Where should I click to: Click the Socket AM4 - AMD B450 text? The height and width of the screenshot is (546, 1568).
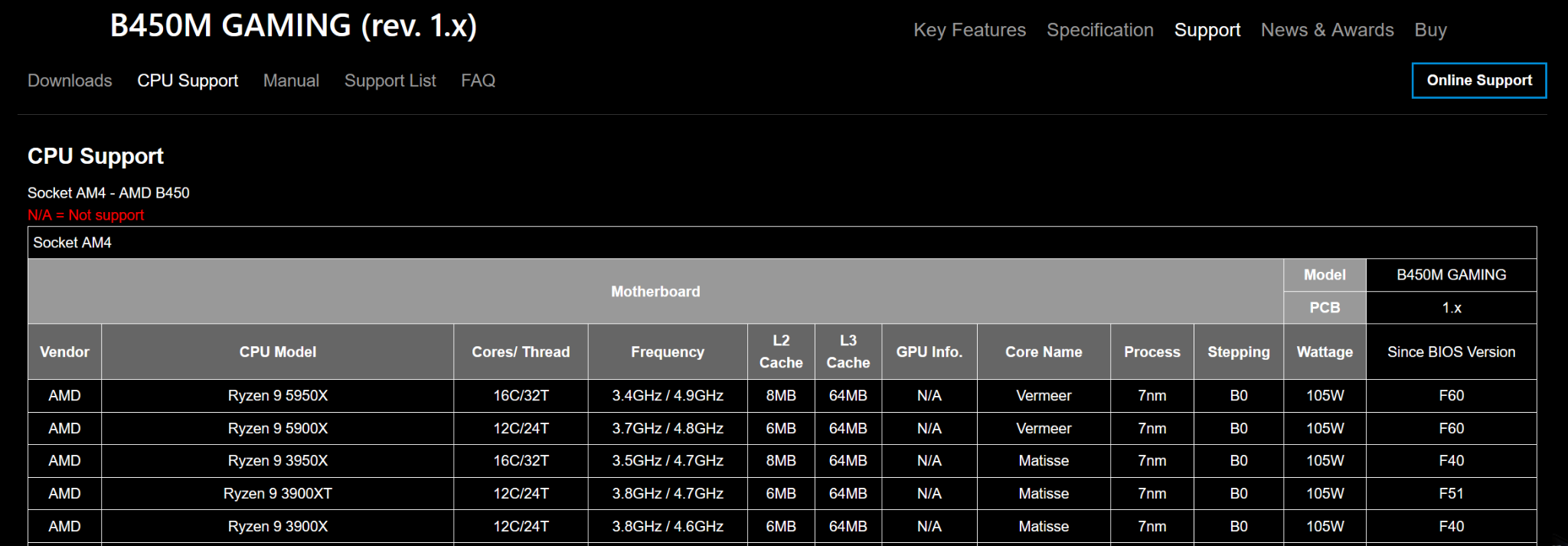click(x=109, y=193)
